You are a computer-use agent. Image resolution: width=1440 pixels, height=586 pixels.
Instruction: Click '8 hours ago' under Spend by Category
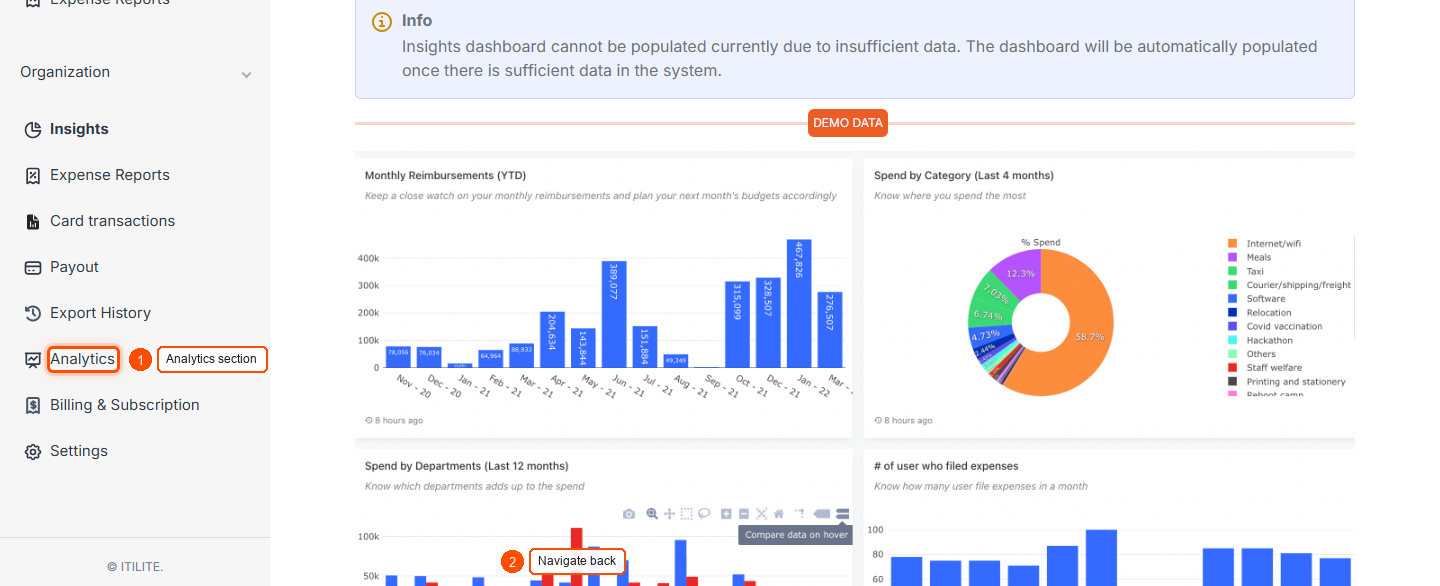point(907,420)
